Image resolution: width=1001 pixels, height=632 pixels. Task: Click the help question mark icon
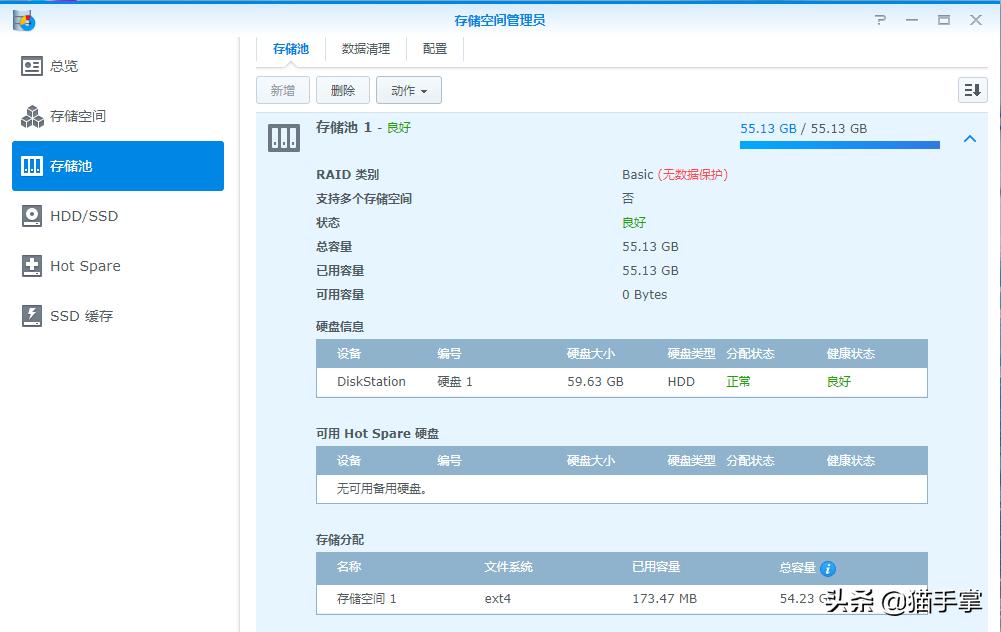879,19
